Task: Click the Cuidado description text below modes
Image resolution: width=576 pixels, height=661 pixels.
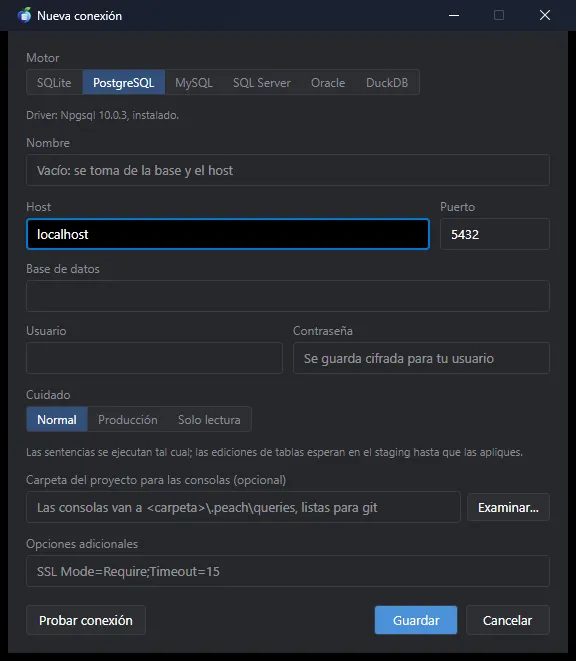Action: pyautogui.click(x=275, y=452)
